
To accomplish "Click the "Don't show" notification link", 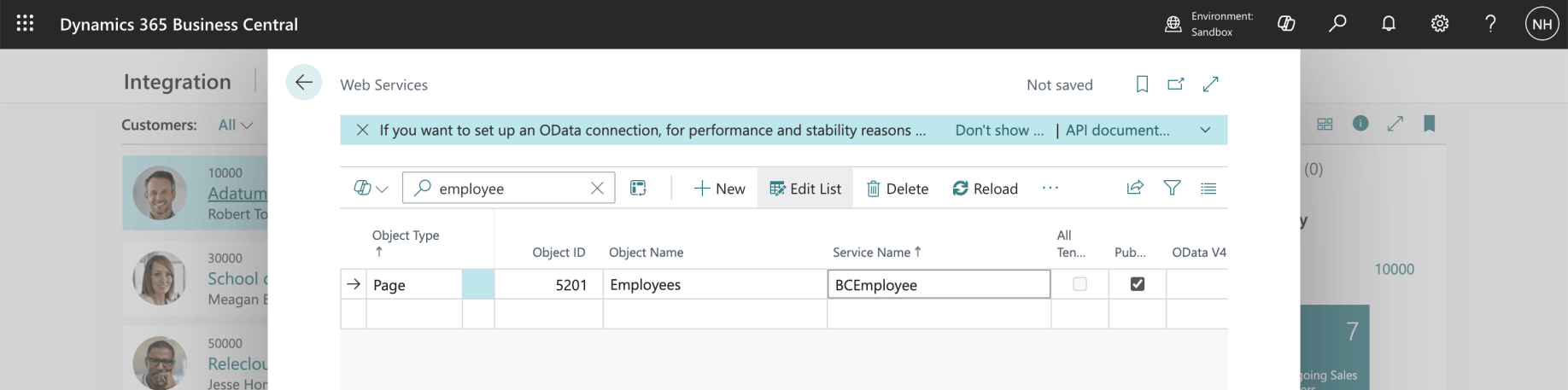I will tap(998, 131).
